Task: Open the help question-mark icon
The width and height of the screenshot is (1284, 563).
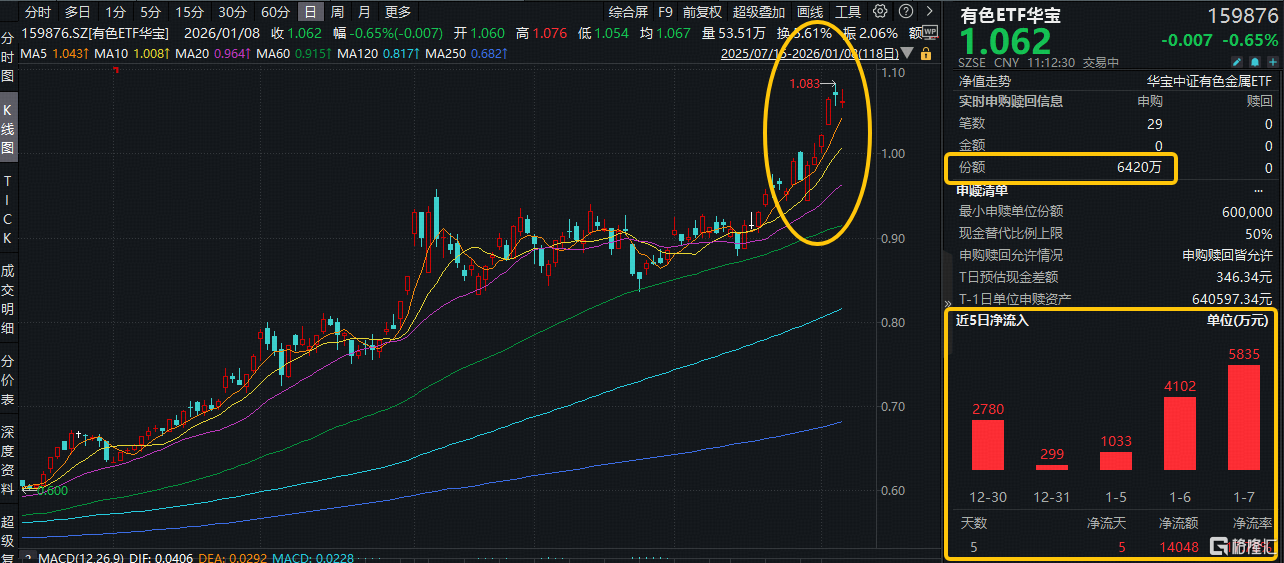Action: pyautogui.click(x=905, y=12)
